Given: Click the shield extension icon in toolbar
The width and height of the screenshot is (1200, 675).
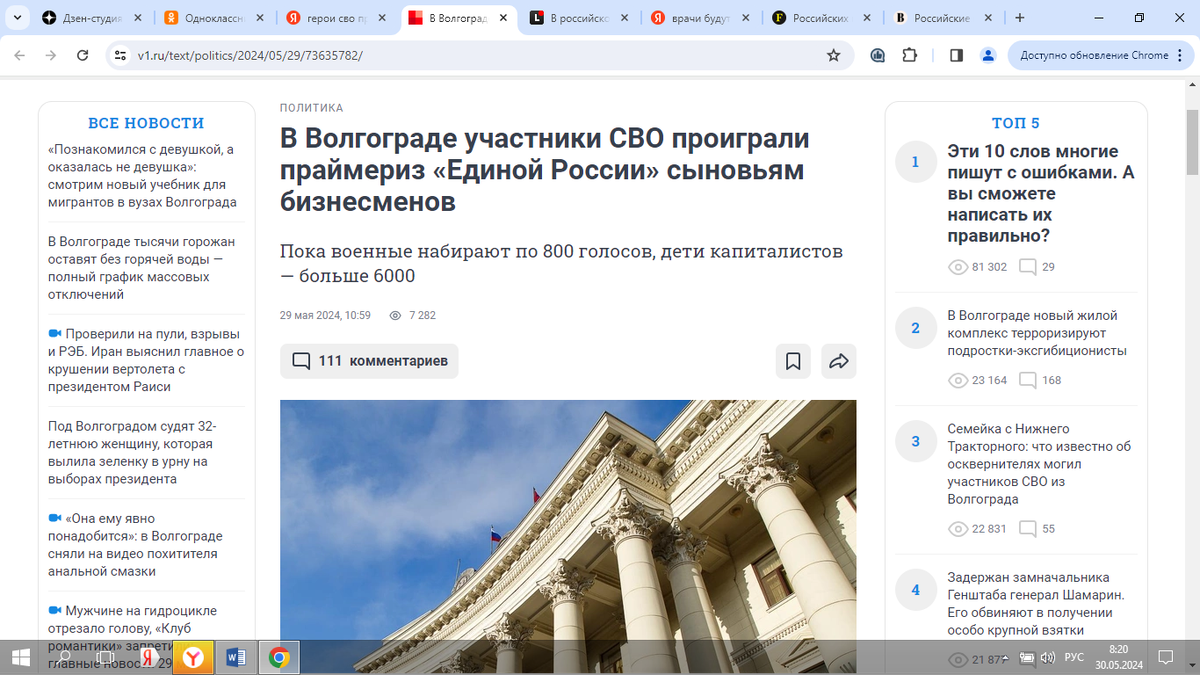Looking at the screenshot, I should point(877,55).
